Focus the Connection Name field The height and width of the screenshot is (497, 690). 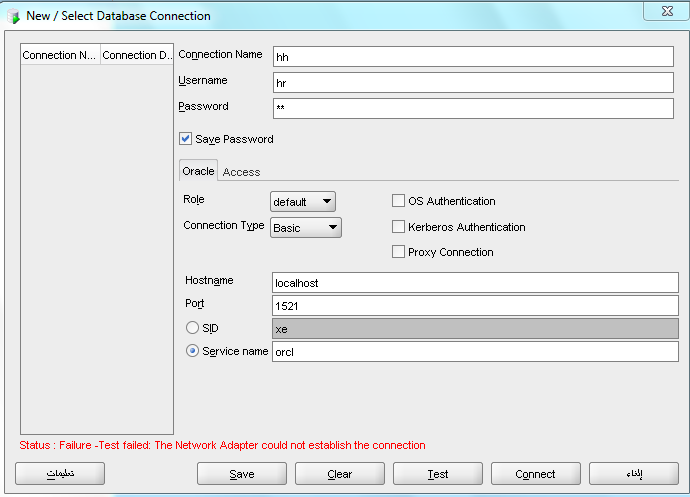tap(473, 57)
